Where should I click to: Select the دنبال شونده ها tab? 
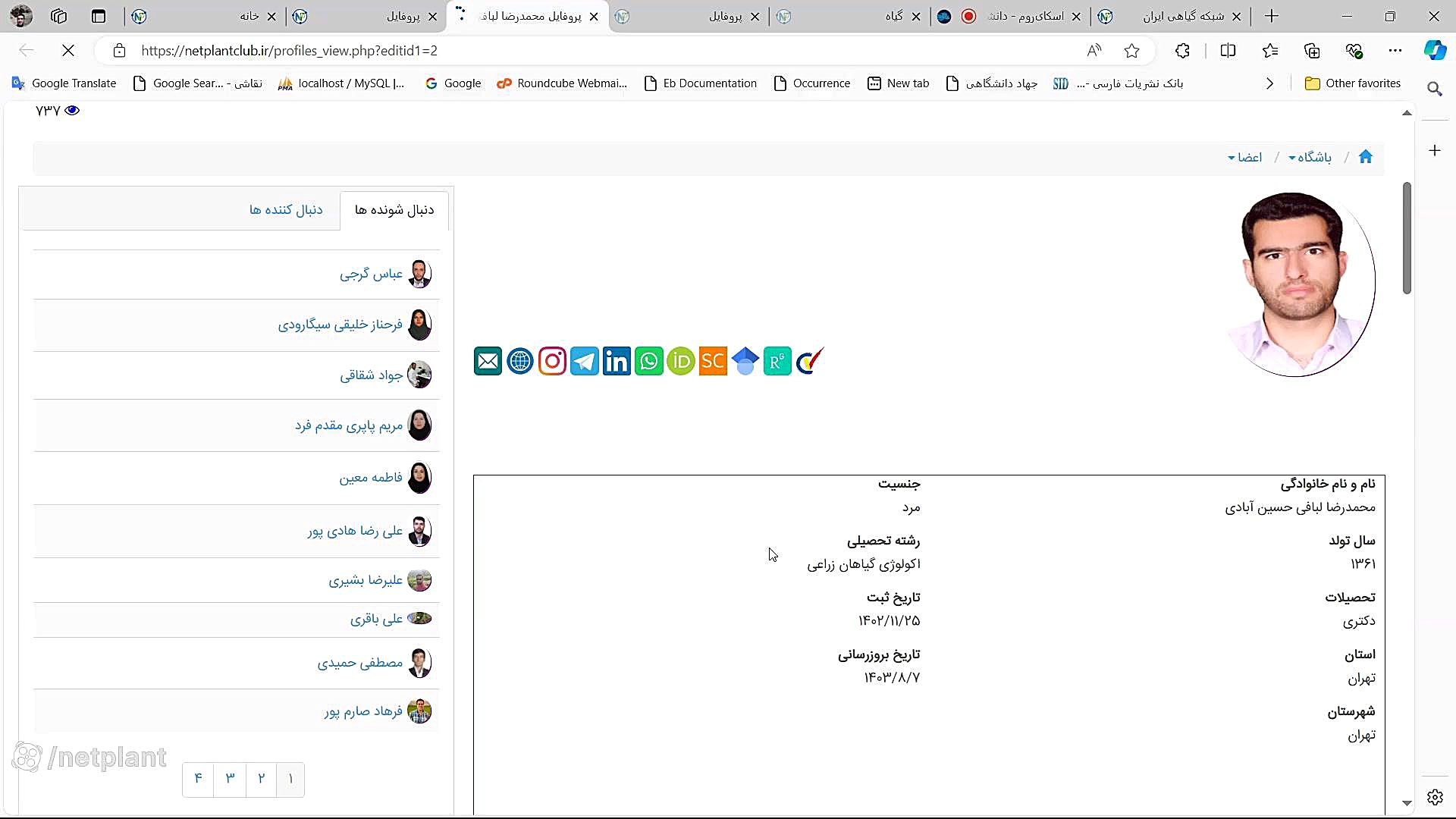click(394, 210)
